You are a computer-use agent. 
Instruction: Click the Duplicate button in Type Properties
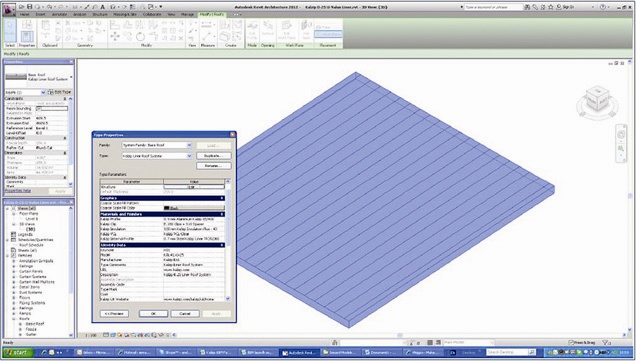pos(214,156)
